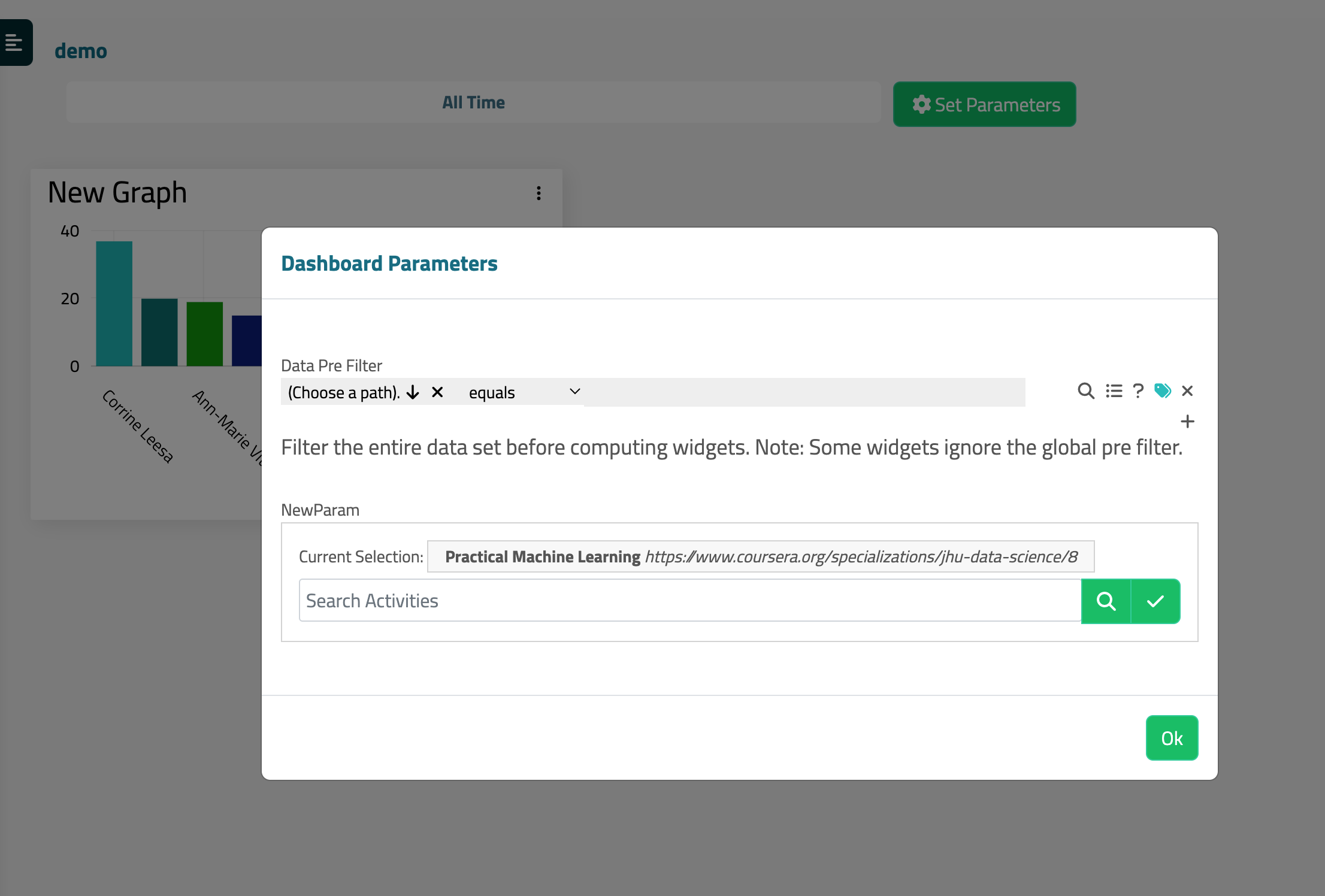This screenshot has height=896, width=1325.
Task: Click the hamburger sidebar menu icon
Action: tap(14, 43)
